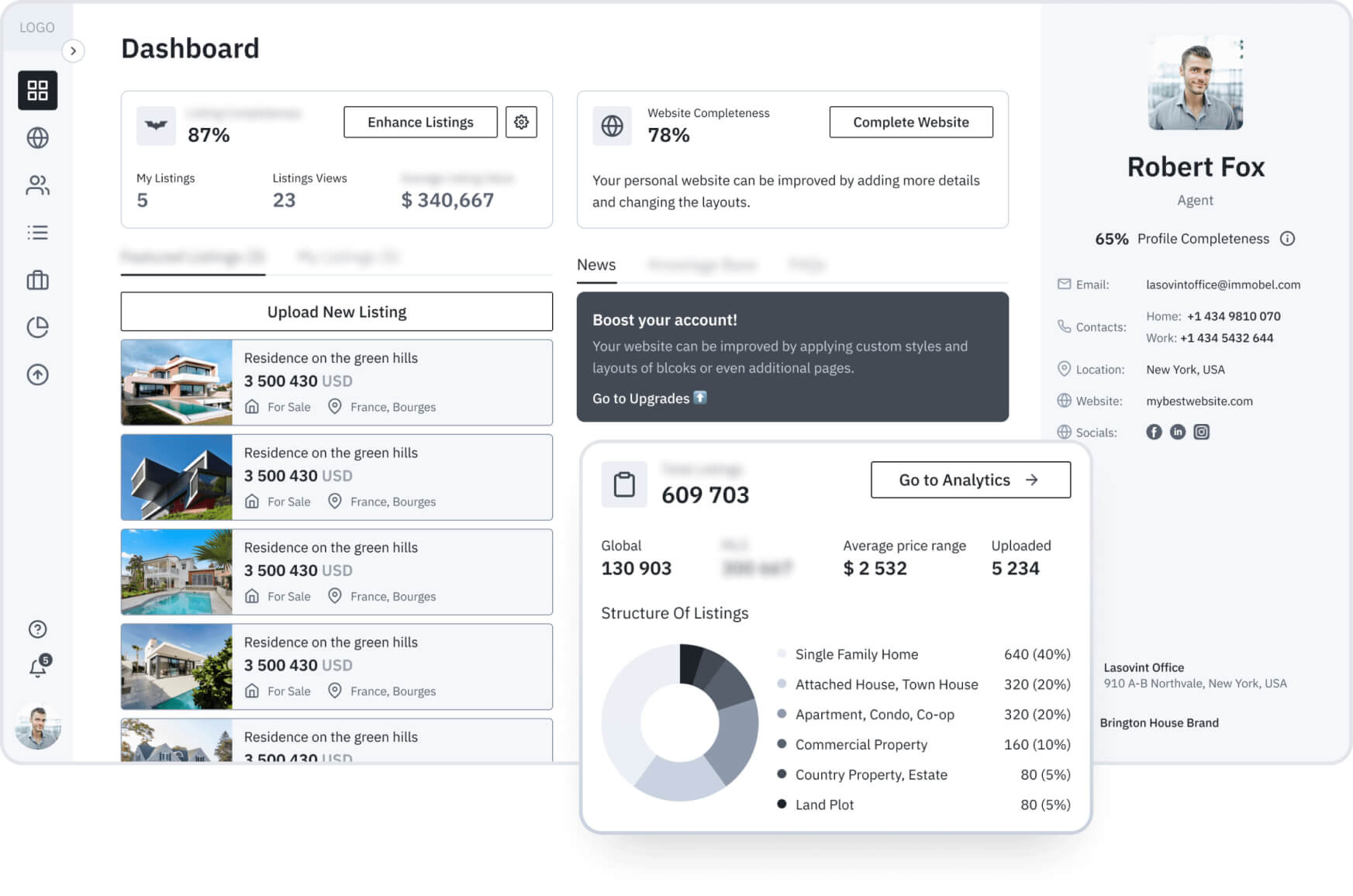Open the Dashboard grid icon in the sidebar
This screenshot has width=1353, height=896.
coord(37,90)
